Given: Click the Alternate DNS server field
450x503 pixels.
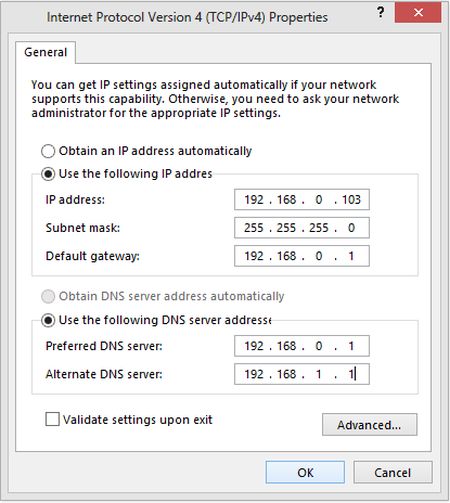Looking at the screenshot, I should tap(302, 374).
